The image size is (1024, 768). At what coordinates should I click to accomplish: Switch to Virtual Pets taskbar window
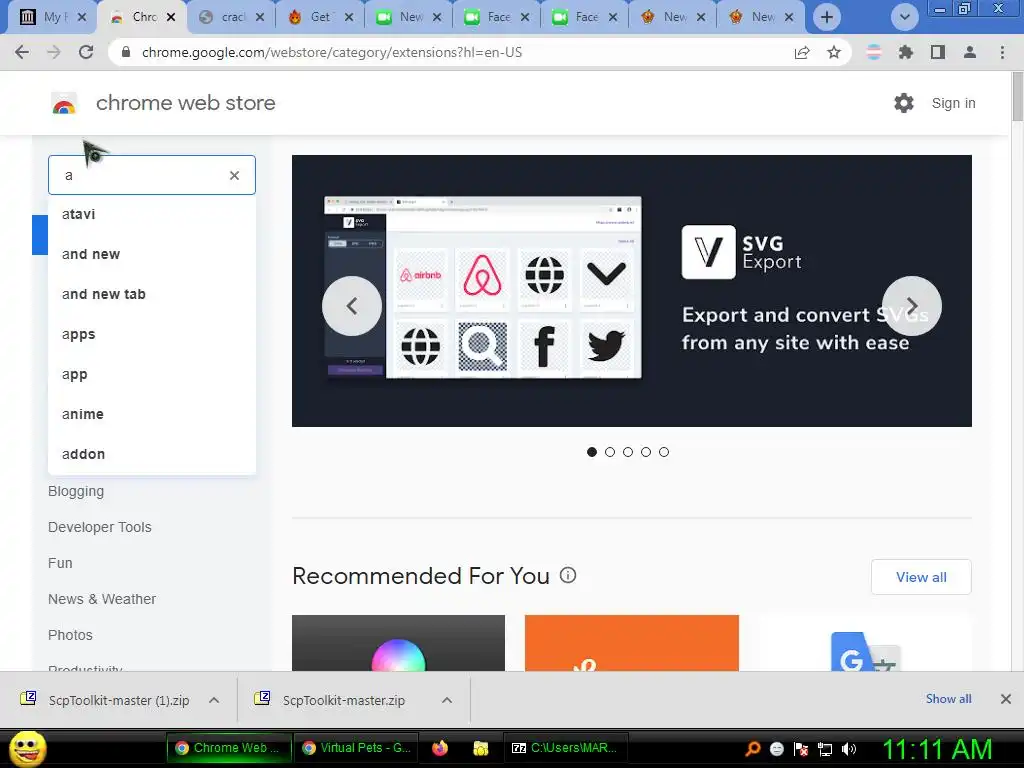(357, 748)
